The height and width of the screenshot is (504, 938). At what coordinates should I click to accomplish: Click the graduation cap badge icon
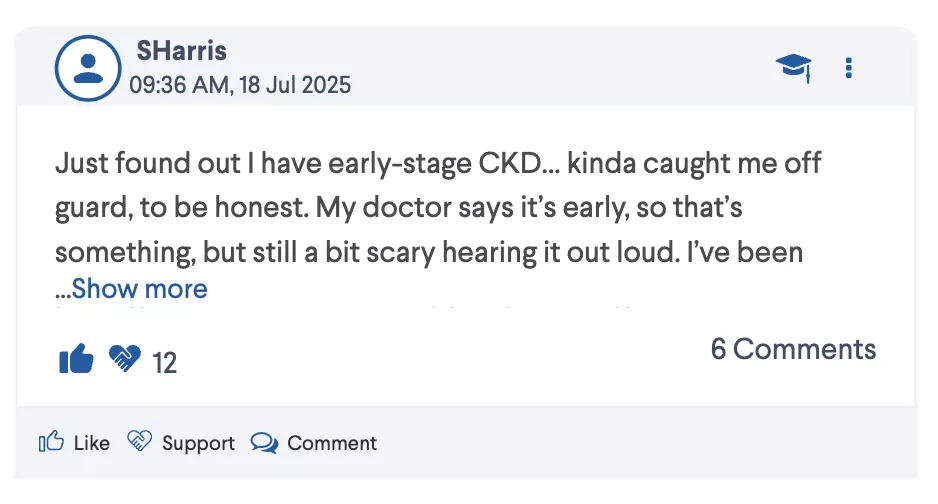[793, 68]
